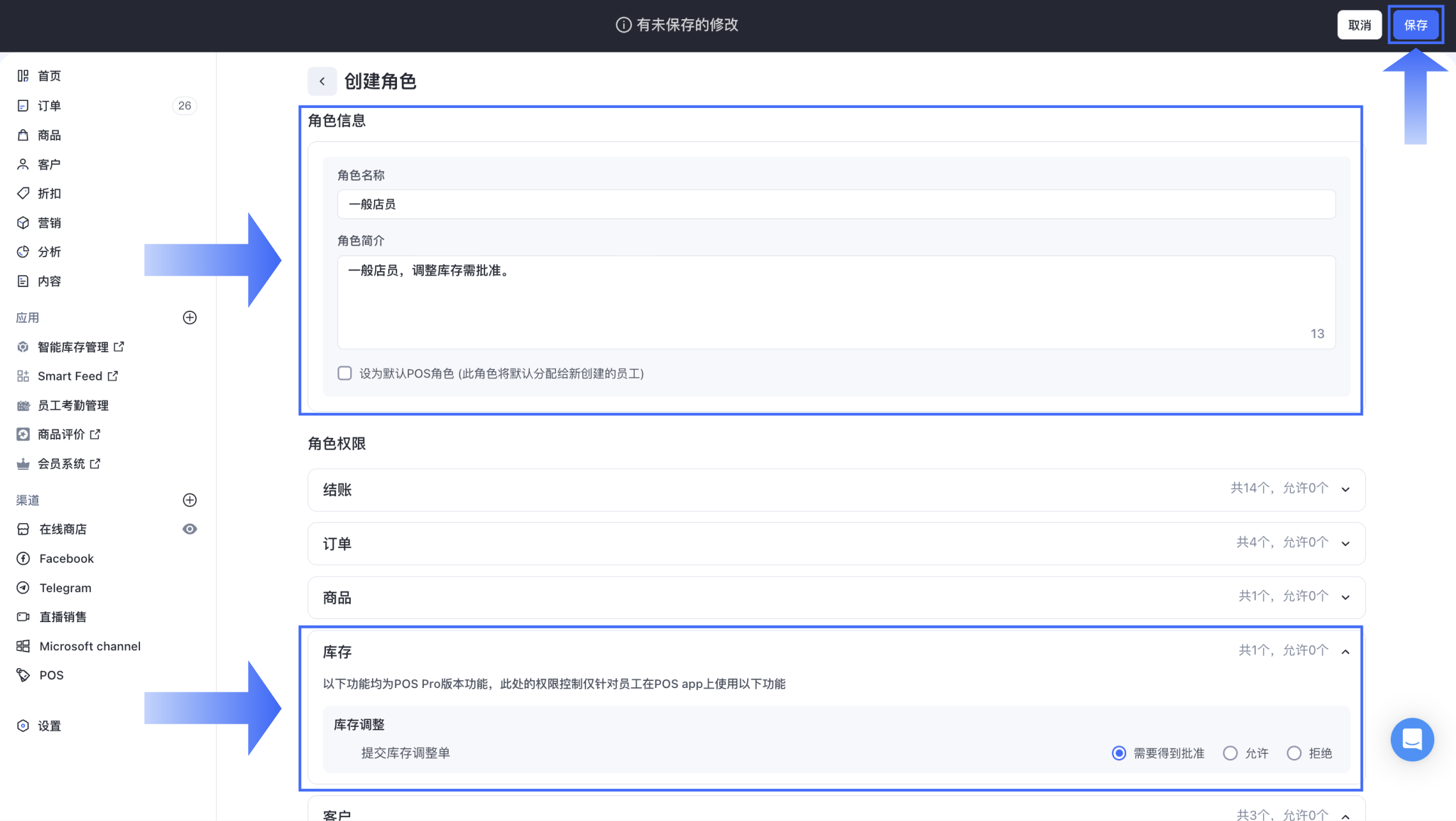The height and width of the screenshot is (821, 1456).
Task: Toggle the 在线商店 eye visibility icon
Action: pos(190,529)
